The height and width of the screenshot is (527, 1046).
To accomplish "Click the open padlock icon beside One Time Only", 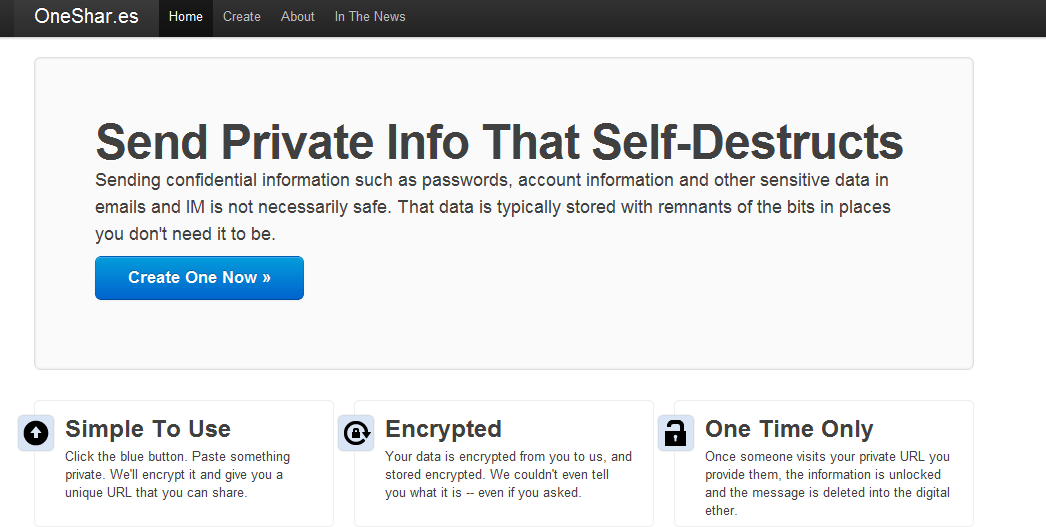I will [x=676, y=433].
